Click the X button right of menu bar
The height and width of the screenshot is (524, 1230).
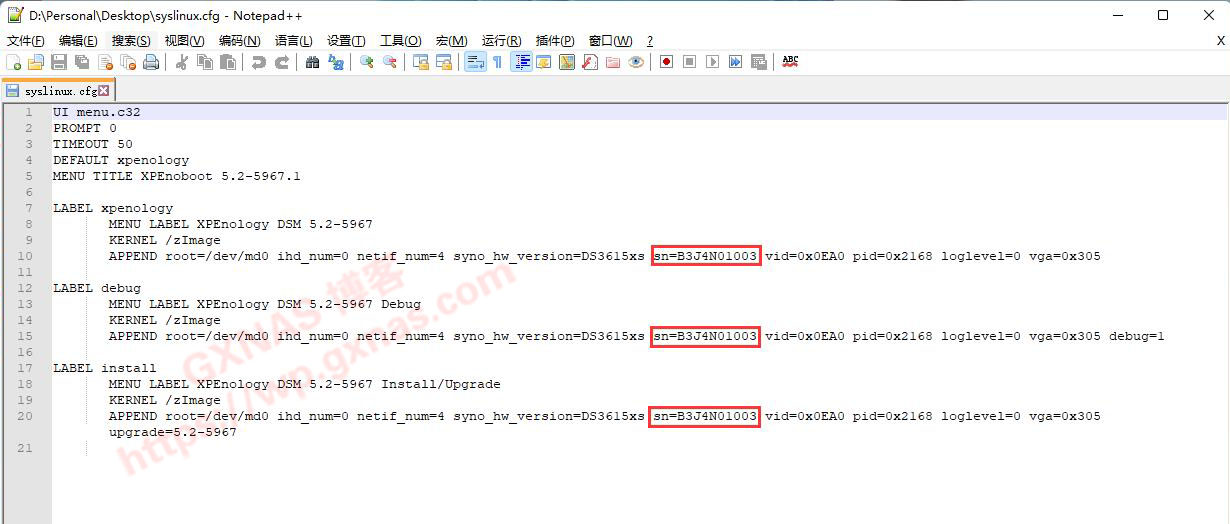click(x=1220, y=41)
